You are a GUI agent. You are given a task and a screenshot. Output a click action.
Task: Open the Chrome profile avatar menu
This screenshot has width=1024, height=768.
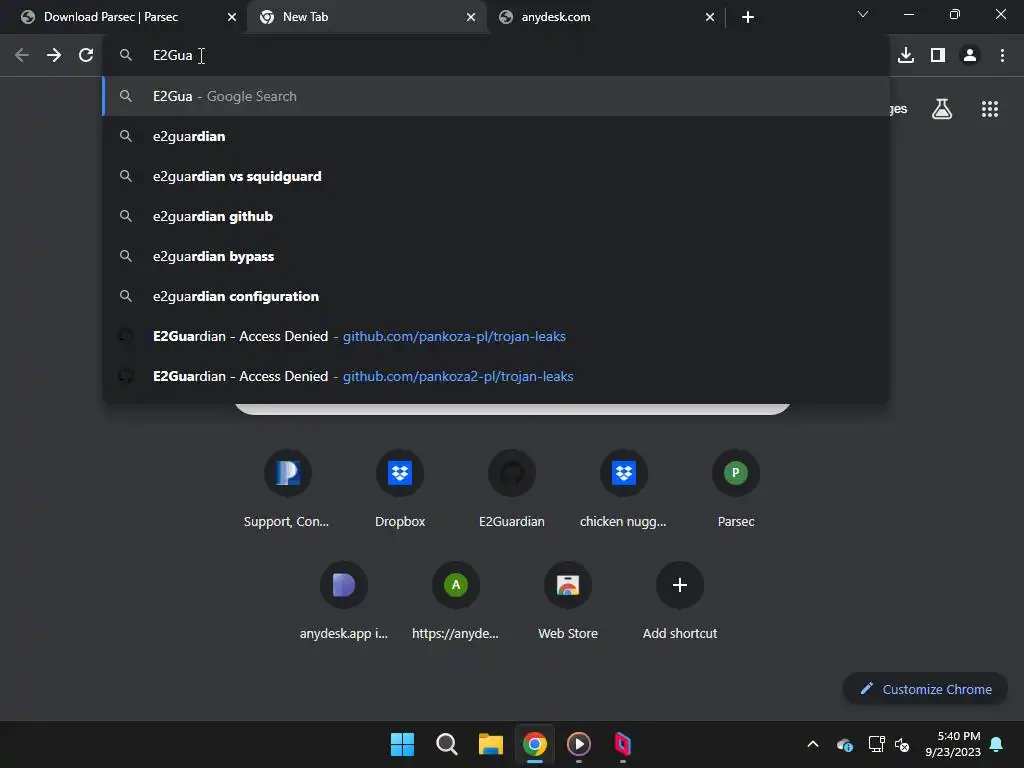[970, 56]
